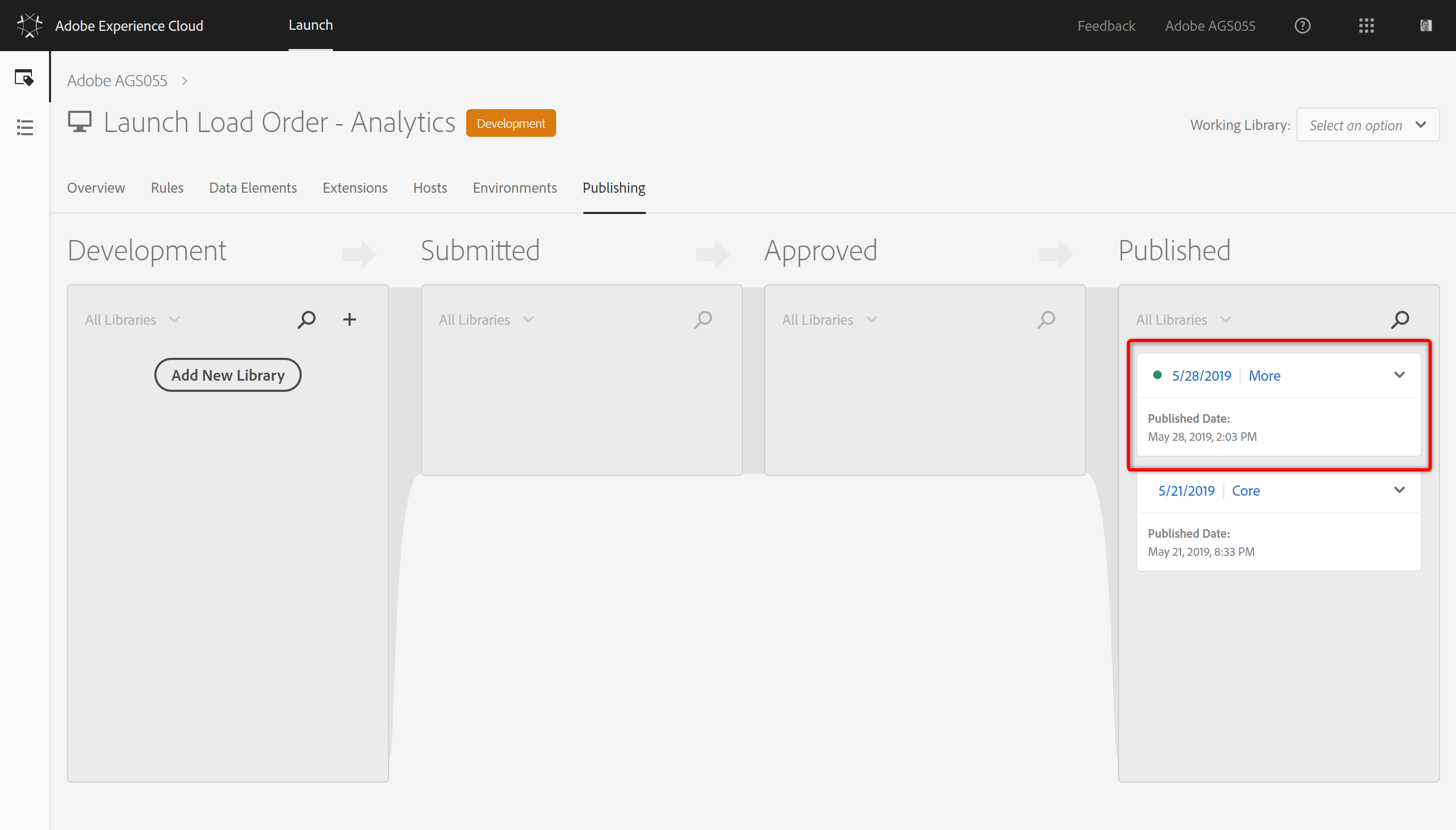Click the properties sidebar icon at top
1456x830 pixels.
click(24, 78)
